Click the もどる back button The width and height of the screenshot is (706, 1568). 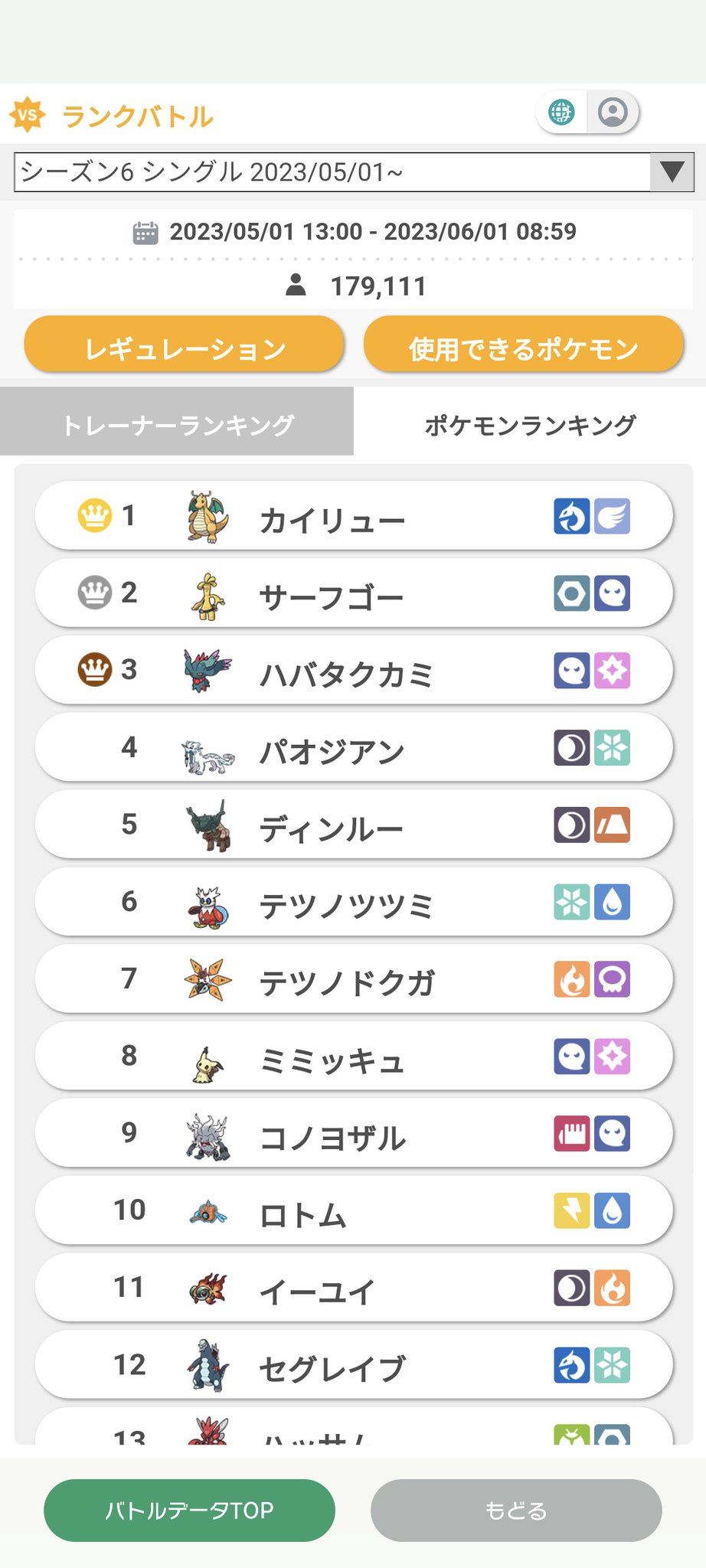click(x=516, y=1510)
